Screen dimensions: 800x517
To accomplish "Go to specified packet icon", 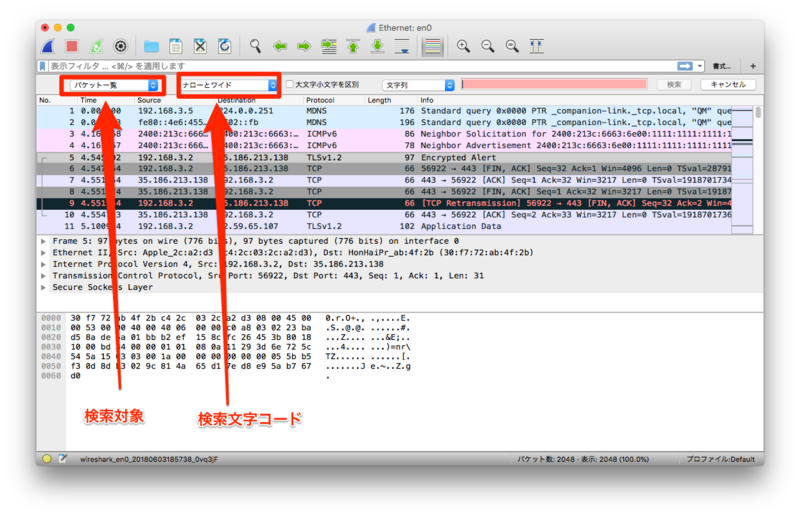I will coord(329,46).
